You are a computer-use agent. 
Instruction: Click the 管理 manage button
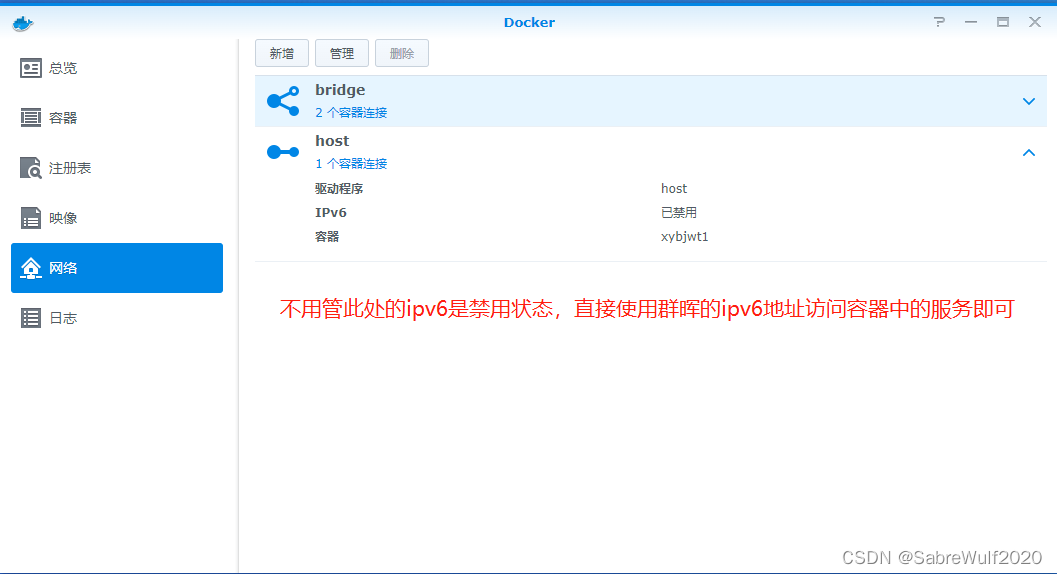tap(342, 53)
